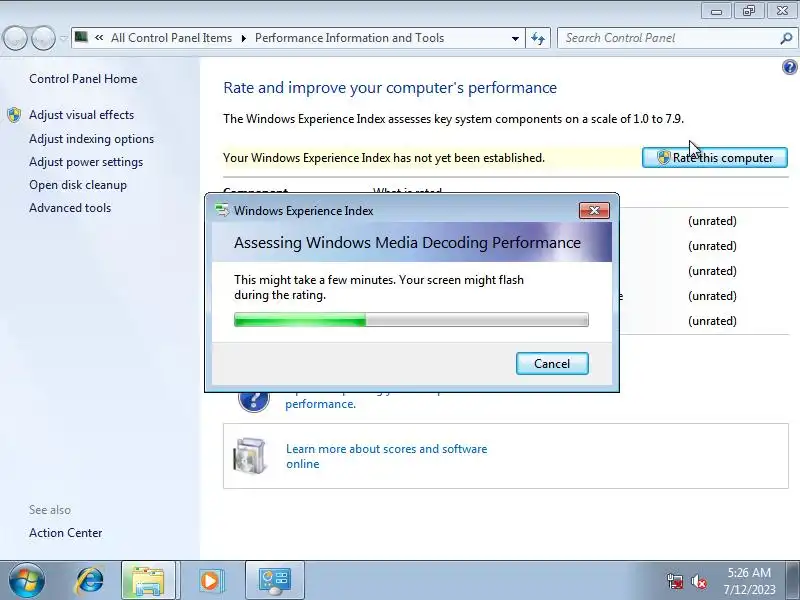Open the recent pages dropdown arrow
The height and width of the screenshot is (600, 800).
63,38
